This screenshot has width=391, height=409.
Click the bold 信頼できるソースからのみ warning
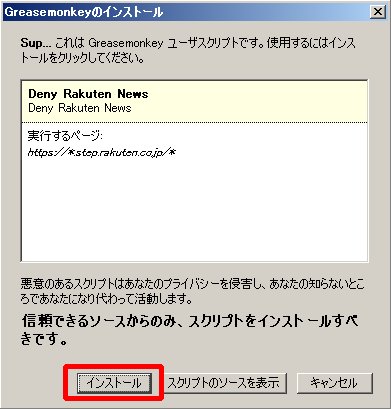click(x=190, y=322)
